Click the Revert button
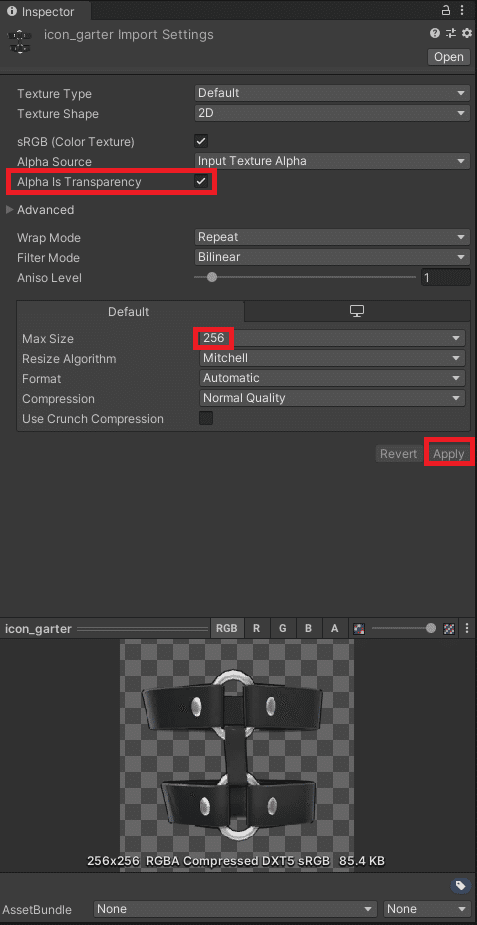Screen dimensions: 477x925 click(399, 454)
